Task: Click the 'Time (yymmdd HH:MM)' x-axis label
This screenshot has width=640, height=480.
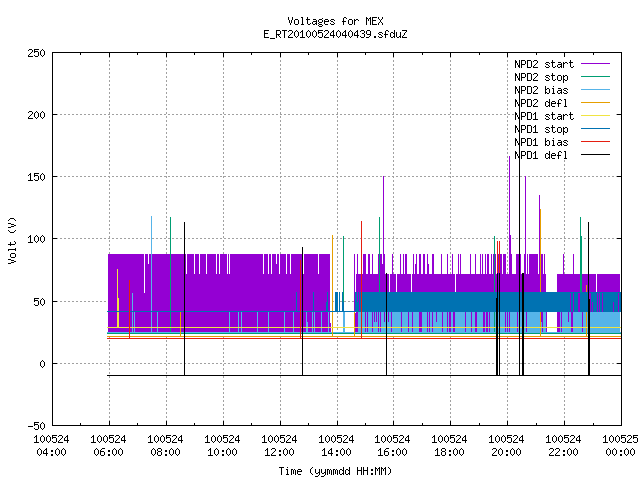Action: 335,471
